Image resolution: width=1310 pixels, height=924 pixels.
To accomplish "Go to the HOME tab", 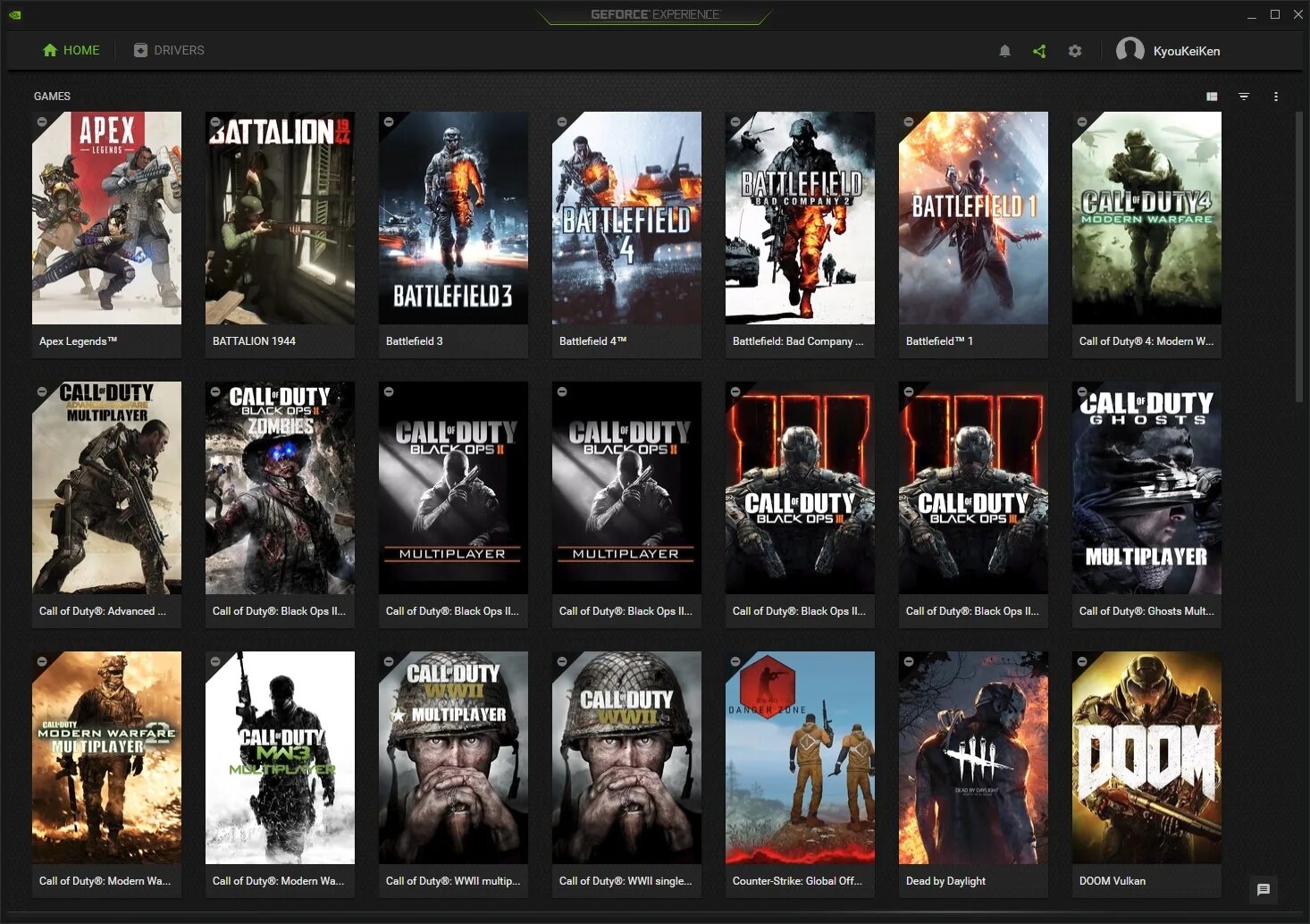I will click(x=71, y=50).
